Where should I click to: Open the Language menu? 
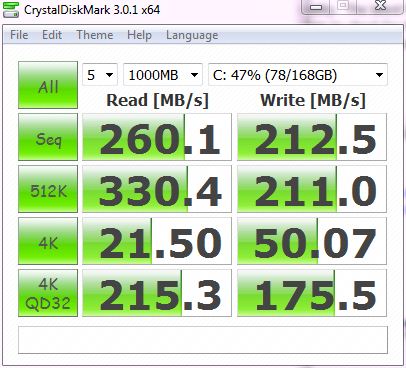[192, 35]
